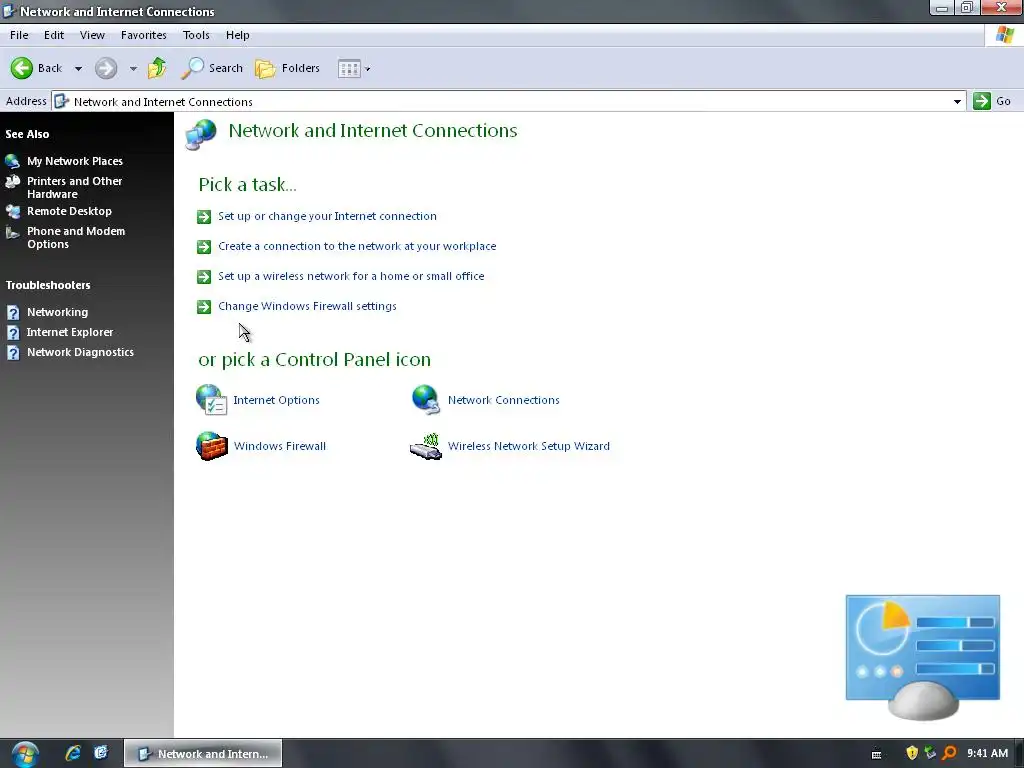Click the Internet Explorer troubleshooter help icon

13,332
